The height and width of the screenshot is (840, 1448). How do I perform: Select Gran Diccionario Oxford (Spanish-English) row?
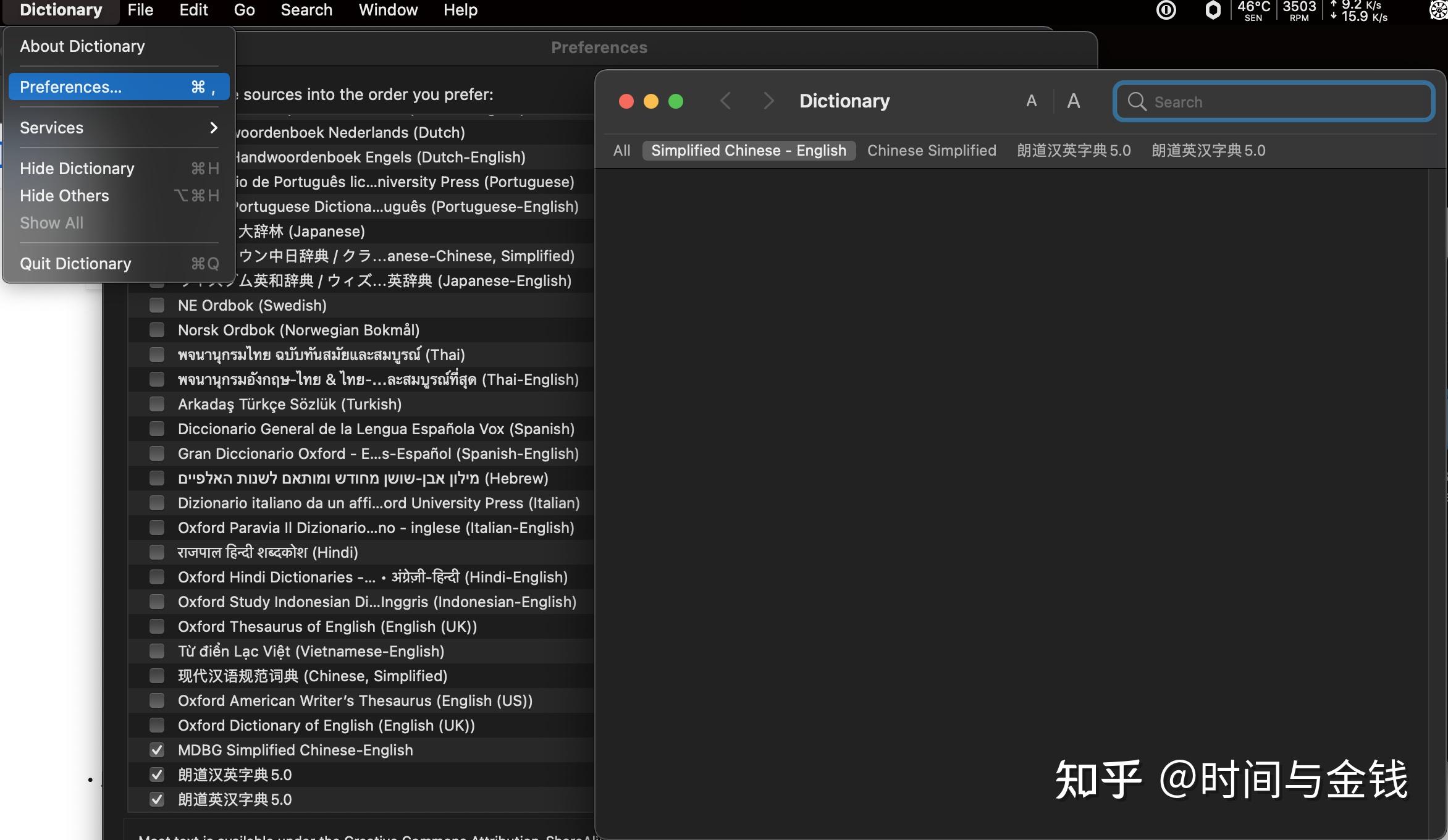click(361, 453)
